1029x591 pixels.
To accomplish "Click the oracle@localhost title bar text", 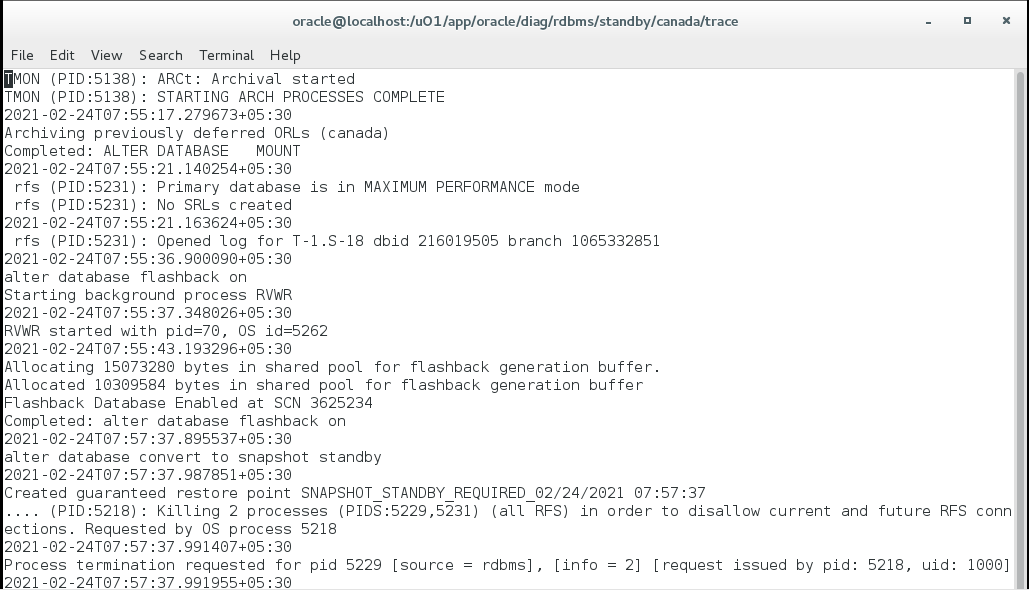I will tap(514, 21).
